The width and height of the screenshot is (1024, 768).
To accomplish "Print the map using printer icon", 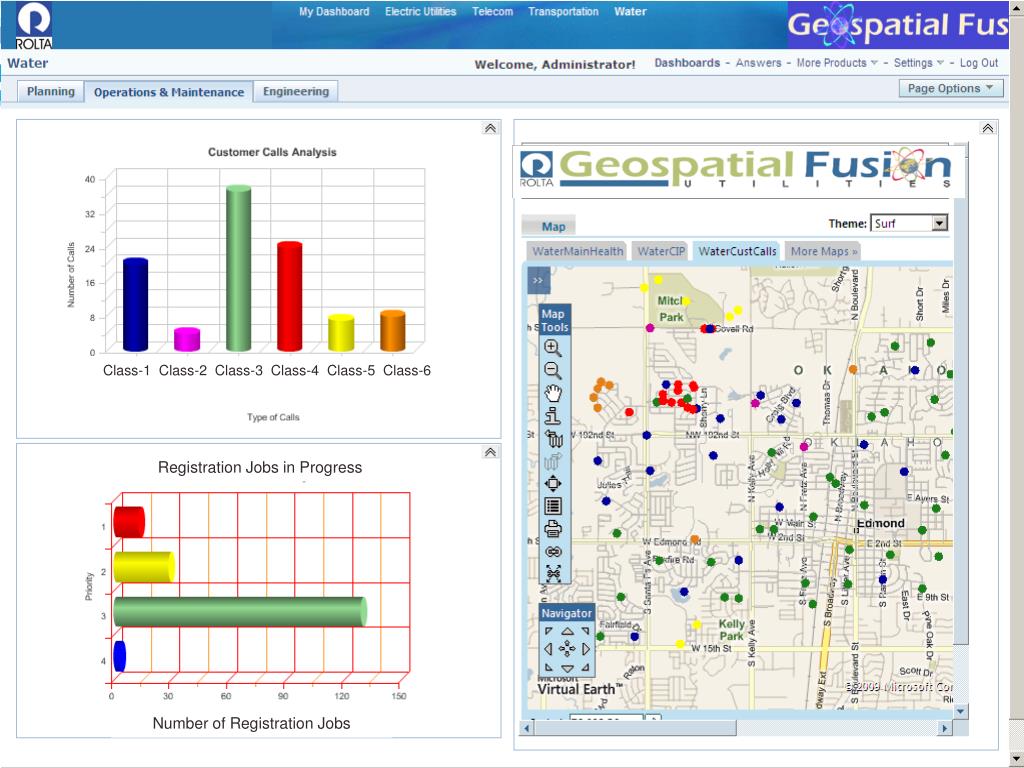I will [x=552, y=529].
